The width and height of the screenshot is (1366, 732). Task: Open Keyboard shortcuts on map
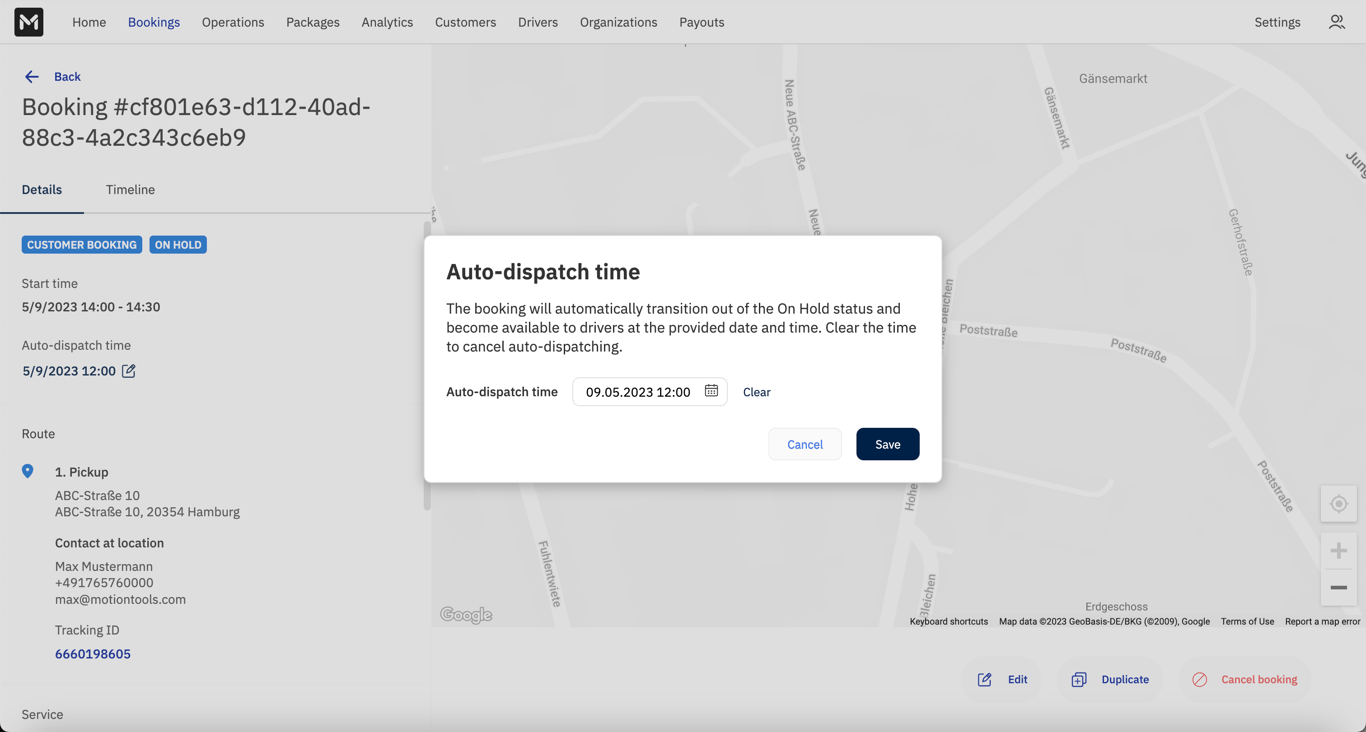pyautogui.click(x=949, y=622)
